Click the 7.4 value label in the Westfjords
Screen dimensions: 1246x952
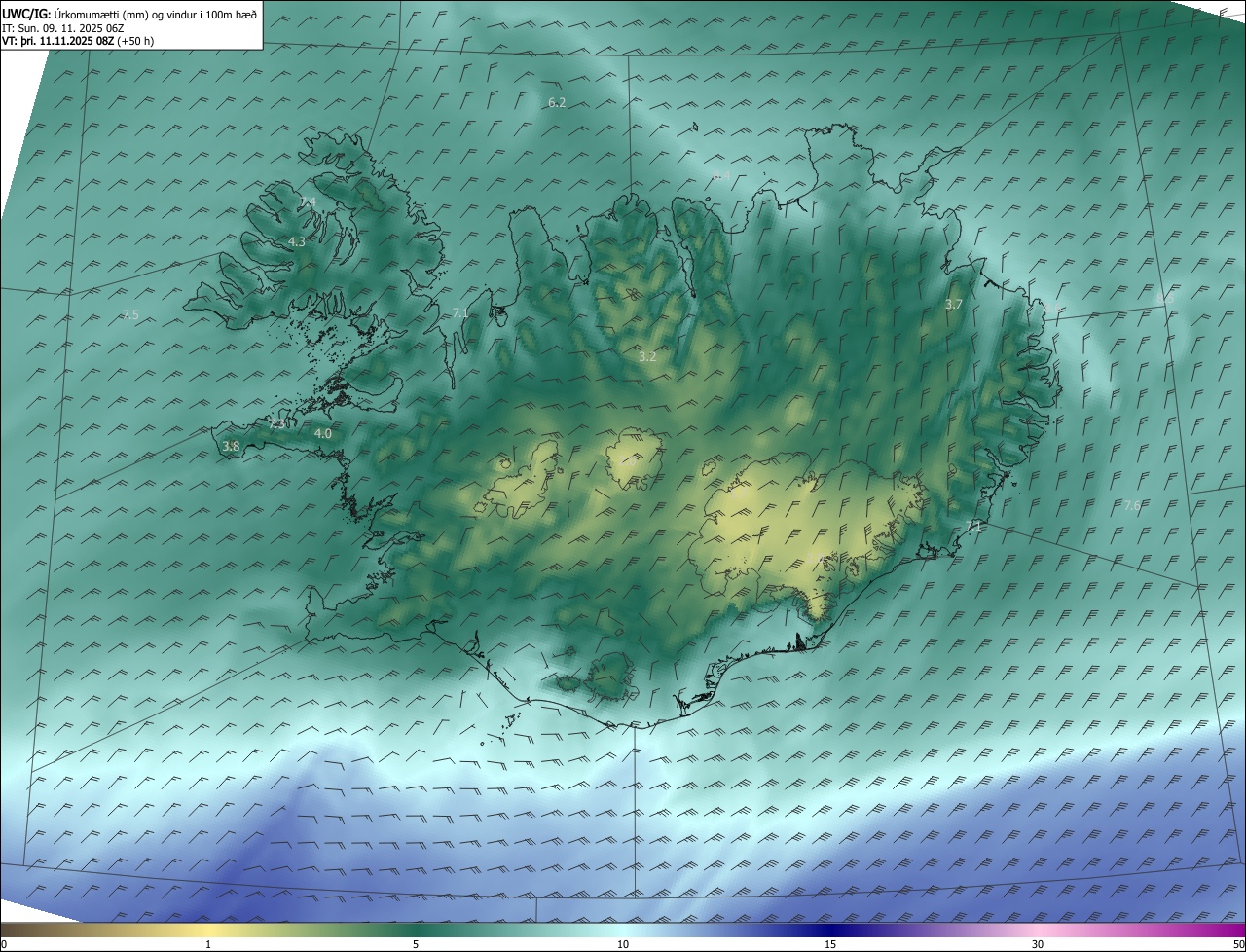(x=308, y=201)
